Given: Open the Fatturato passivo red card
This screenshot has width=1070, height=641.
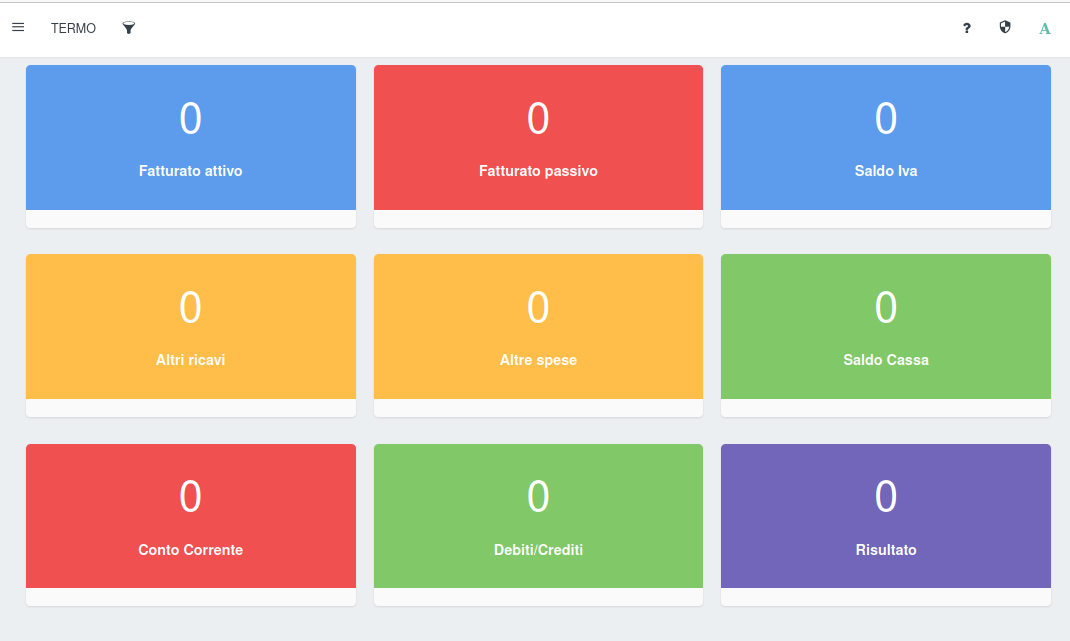Looking at the screenshot, I should point(538,138).
